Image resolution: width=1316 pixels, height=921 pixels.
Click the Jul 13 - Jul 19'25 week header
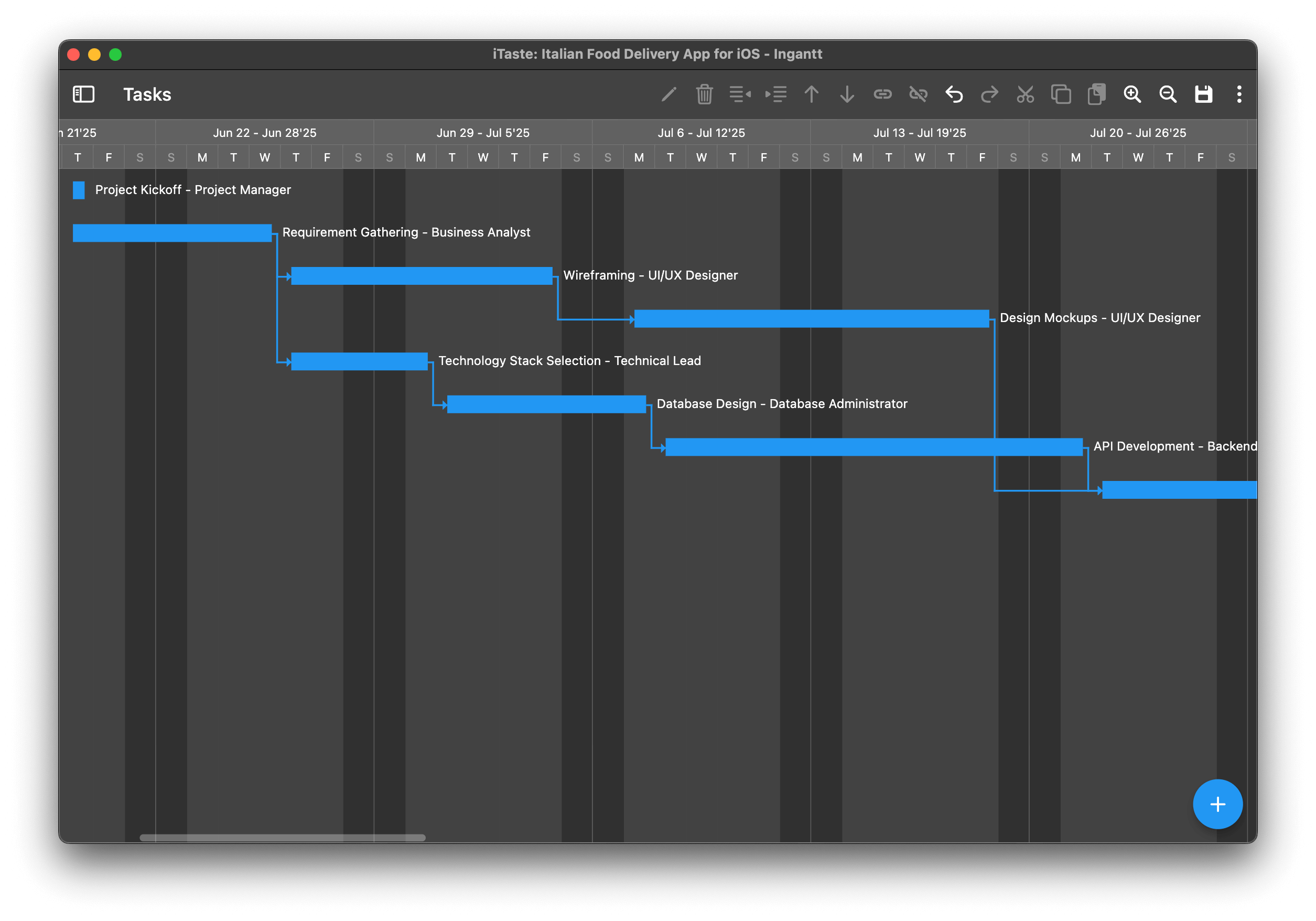[920, 133]
